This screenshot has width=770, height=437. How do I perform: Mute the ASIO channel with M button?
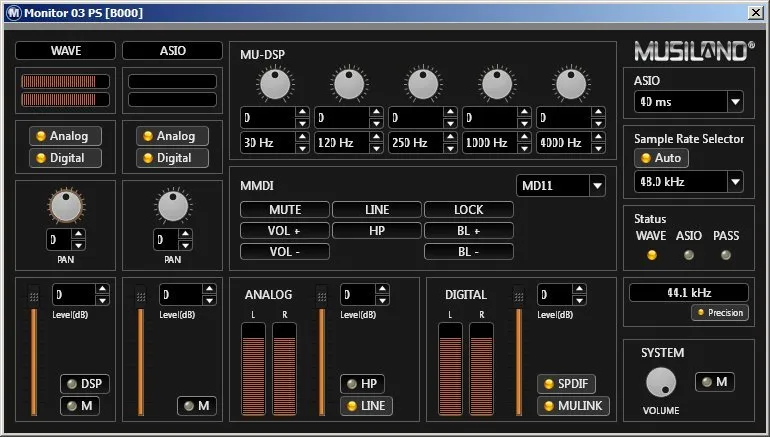click(x=197, y=406)
